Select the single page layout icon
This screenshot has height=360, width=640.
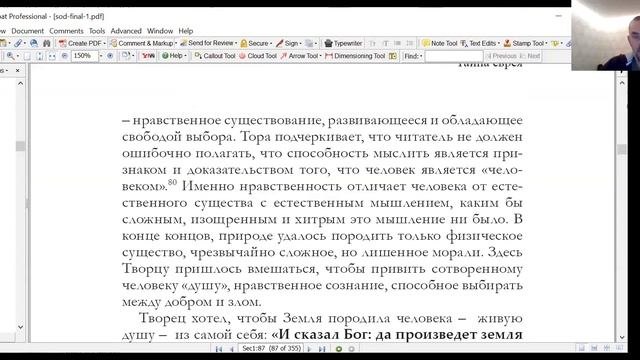(582, 348)
